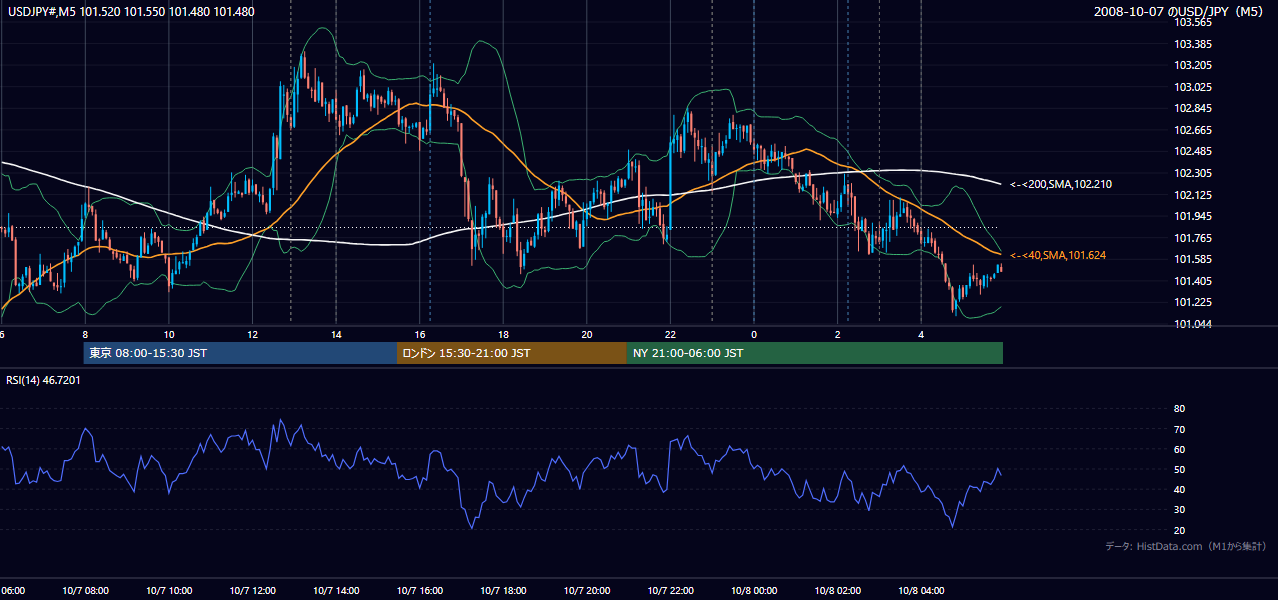Screen dimensions: 1278x600
Task: Click the 101.945 price axis label
Action: pyautogui.click(x=1192, y=216)
